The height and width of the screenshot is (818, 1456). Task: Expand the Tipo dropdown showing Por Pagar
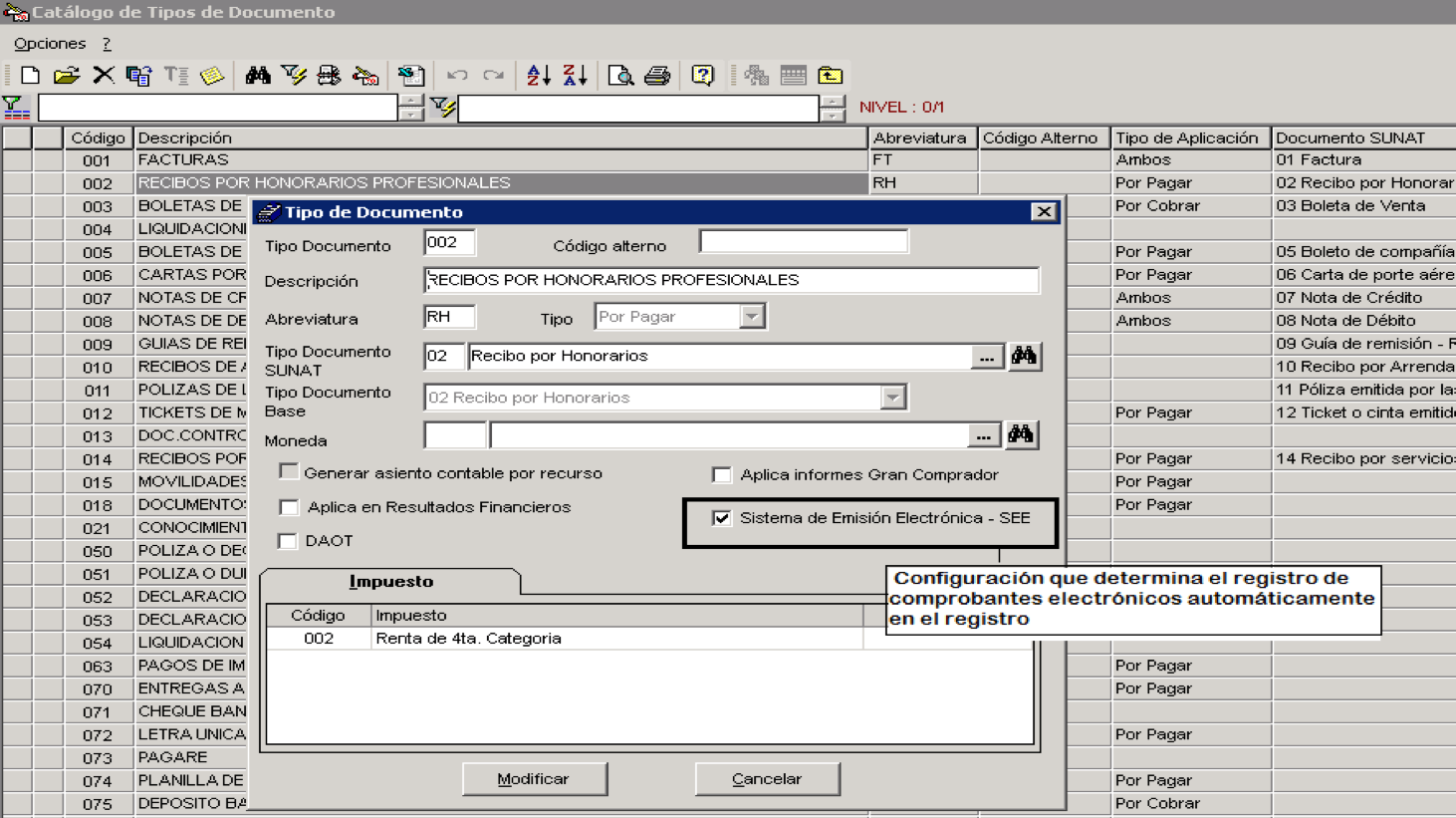coord(752,317)
